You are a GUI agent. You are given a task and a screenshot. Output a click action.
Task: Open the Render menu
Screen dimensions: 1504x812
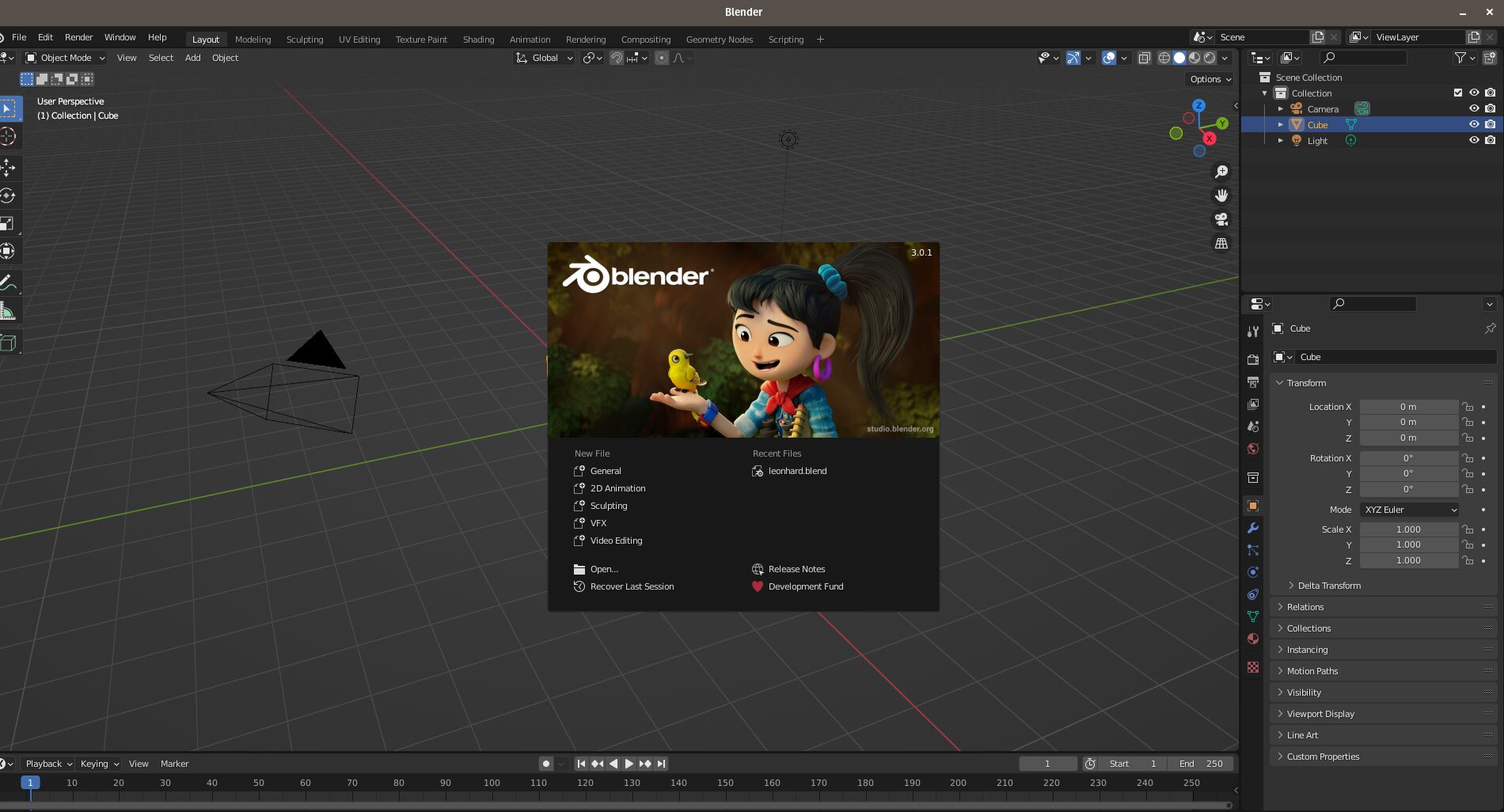(78, 37)
